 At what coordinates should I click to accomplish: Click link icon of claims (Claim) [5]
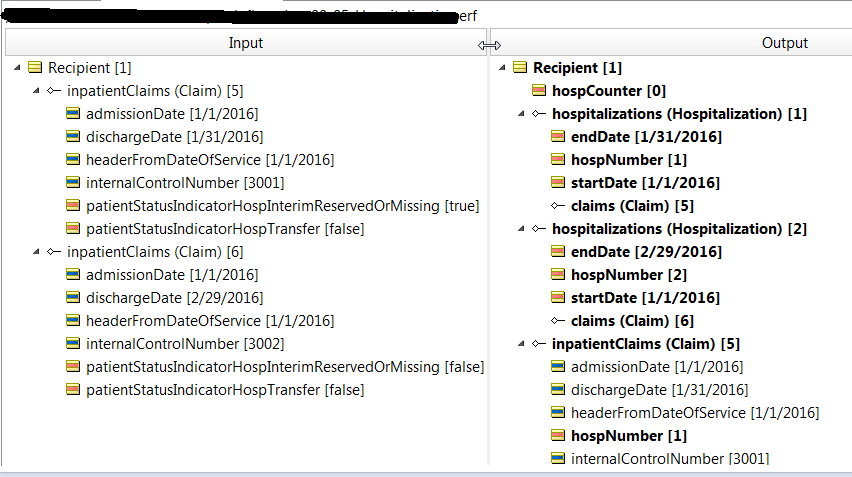(x=558, y=205)
